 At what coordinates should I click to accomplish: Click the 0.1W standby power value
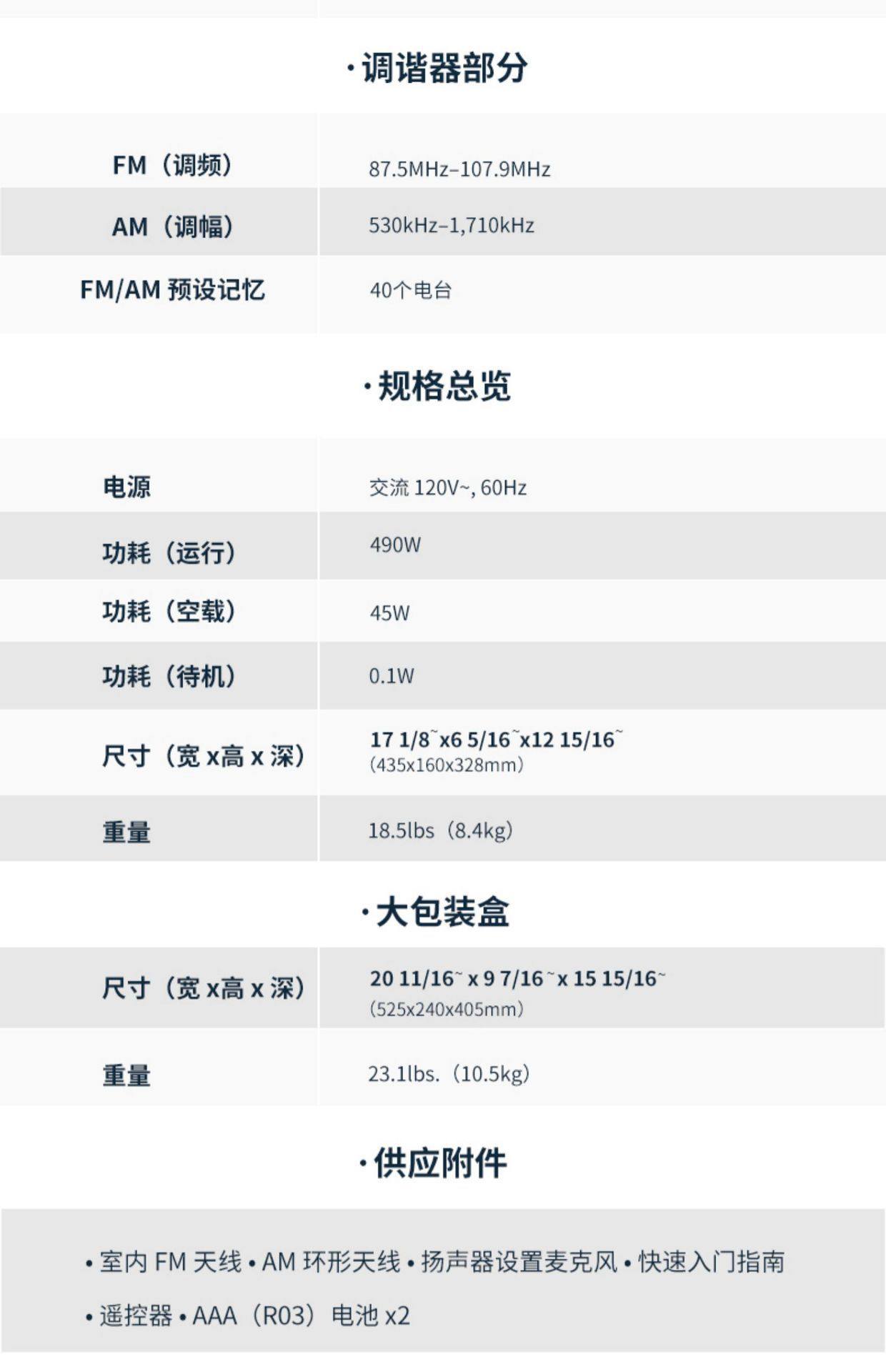coord(391,676)
